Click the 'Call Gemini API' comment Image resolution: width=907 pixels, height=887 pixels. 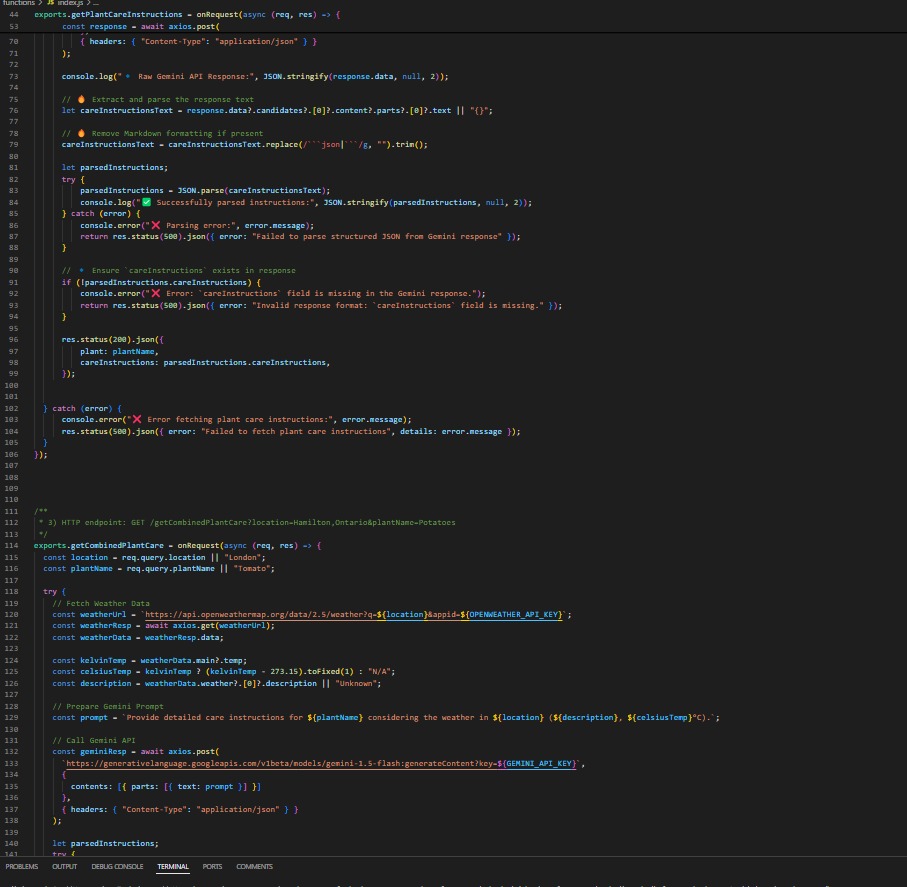click(94, 740)
